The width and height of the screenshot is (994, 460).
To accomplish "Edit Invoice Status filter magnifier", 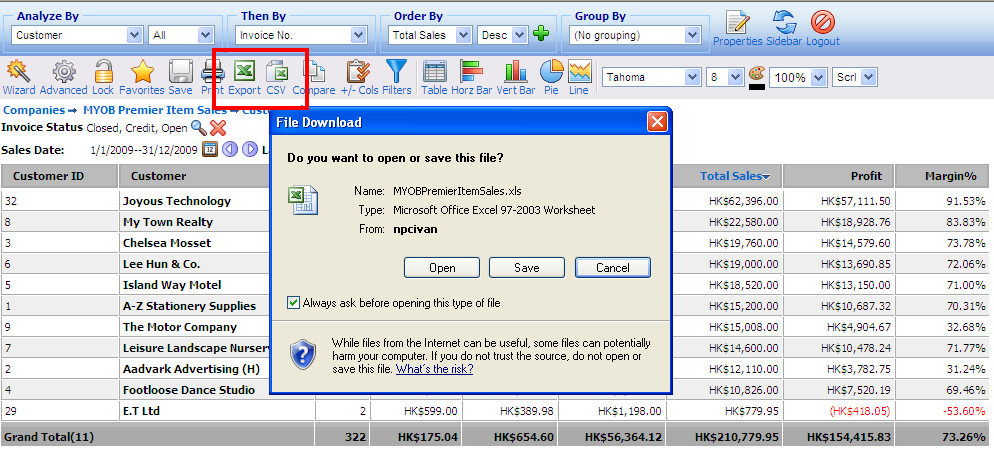I will coord(199,128).
